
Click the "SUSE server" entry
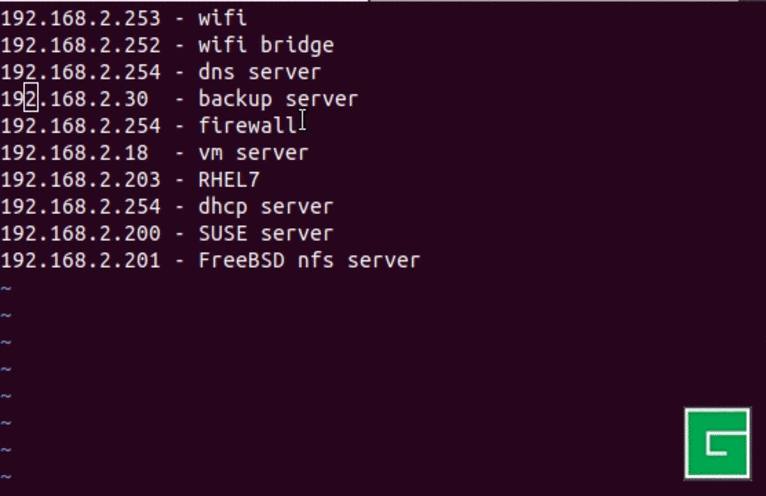click(265, 234)
